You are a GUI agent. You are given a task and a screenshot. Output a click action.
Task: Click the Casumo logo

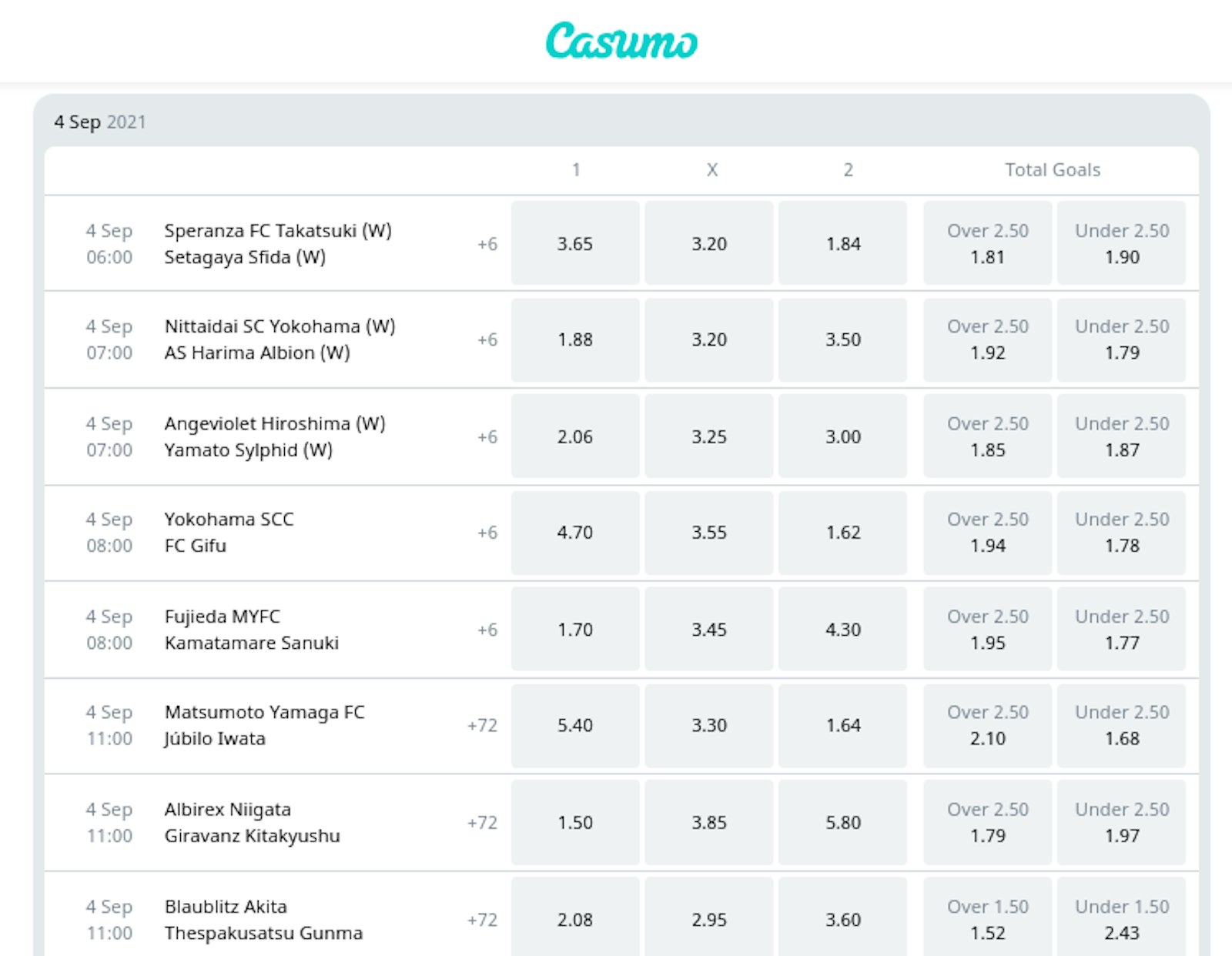(x=621, y=41)
